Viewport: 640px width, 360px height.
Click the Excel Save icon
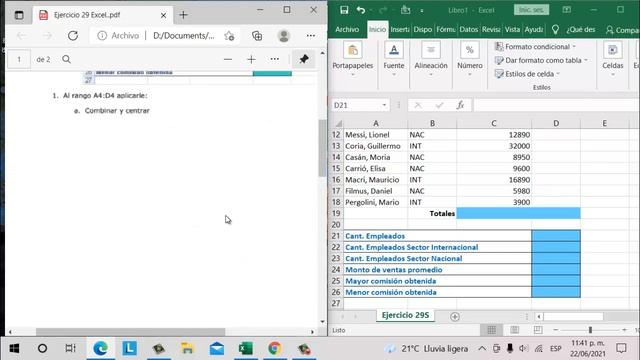click(344, 10)
